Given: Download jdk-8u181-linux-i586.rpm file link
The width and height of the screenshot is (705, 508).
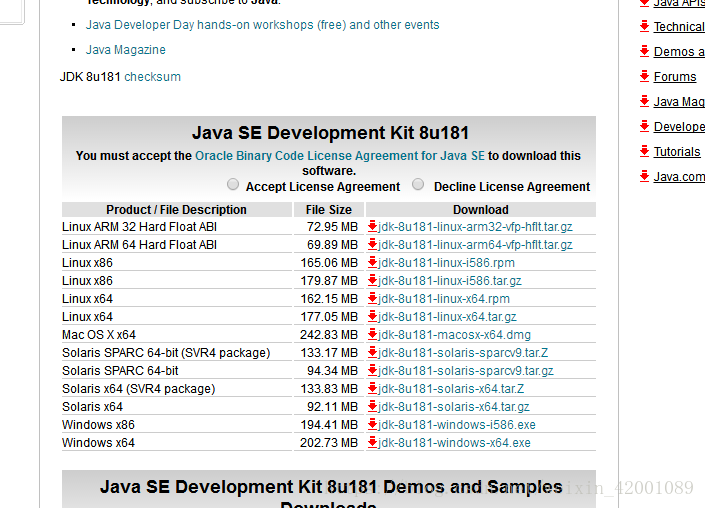Looking at the screenshot, I should click(446, 263).
